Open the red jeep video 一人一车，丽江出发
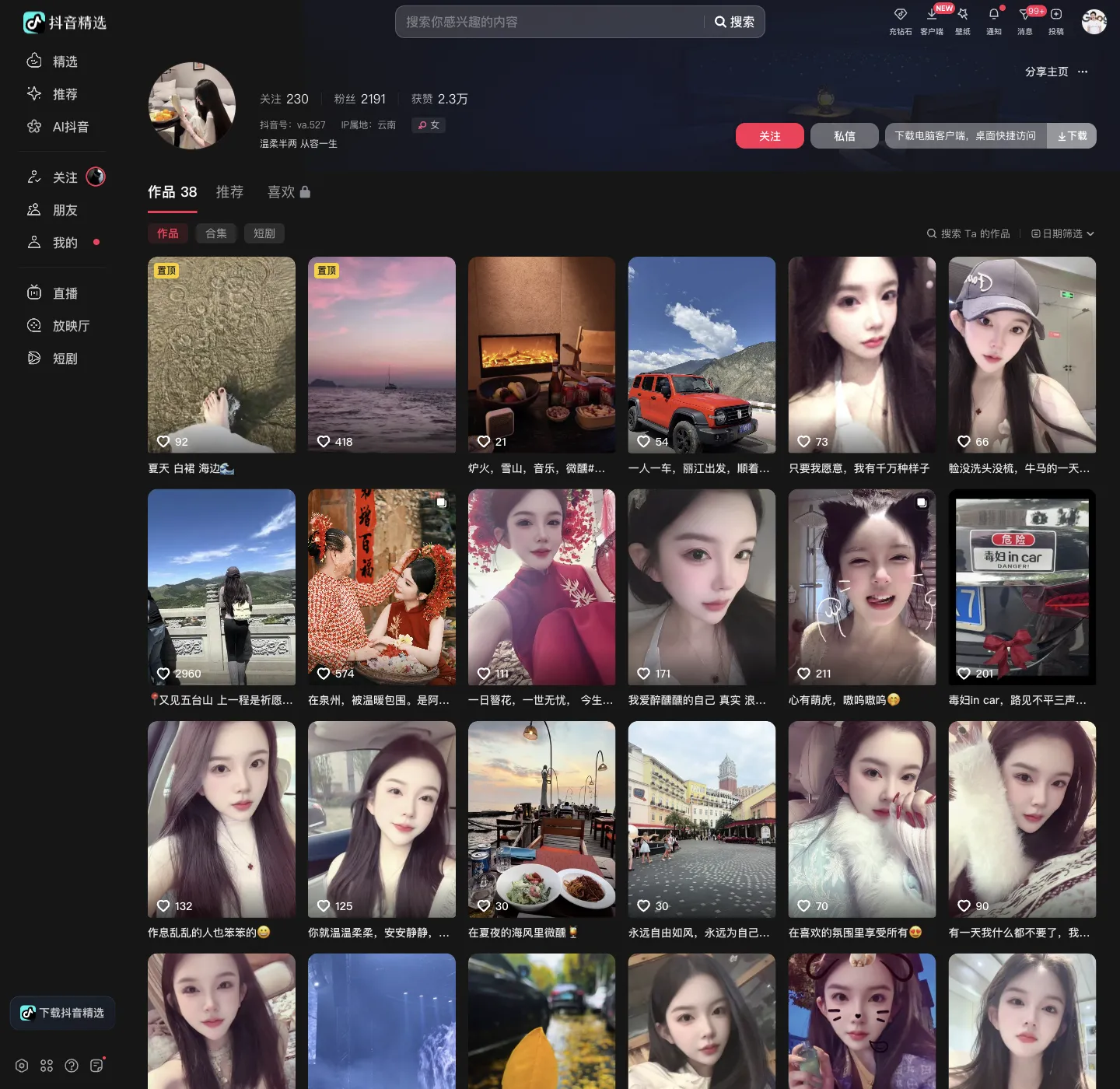This screenshot has height=1089, width=1120. tap(702, 355)
